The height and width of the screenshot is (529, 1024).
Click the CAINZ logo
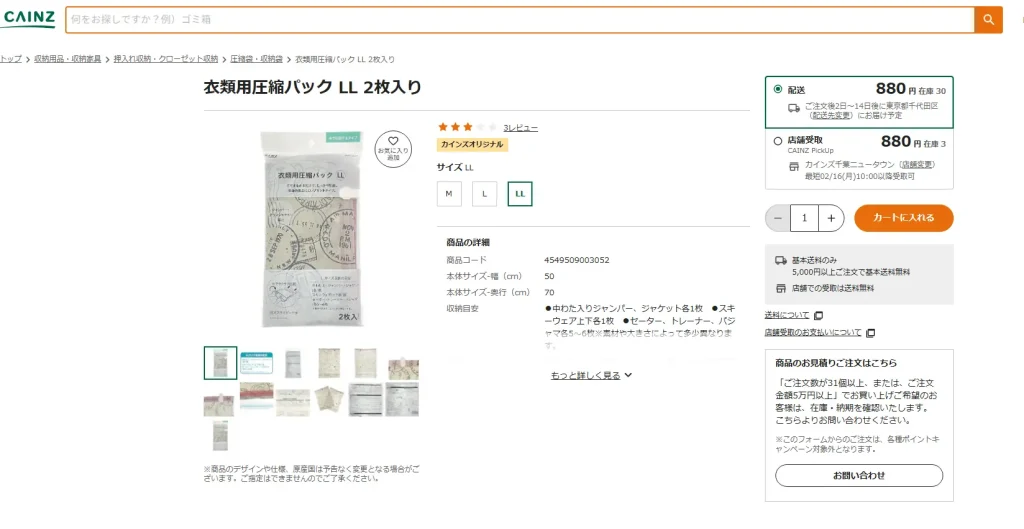pyautogui.click(x=27, y=19)
